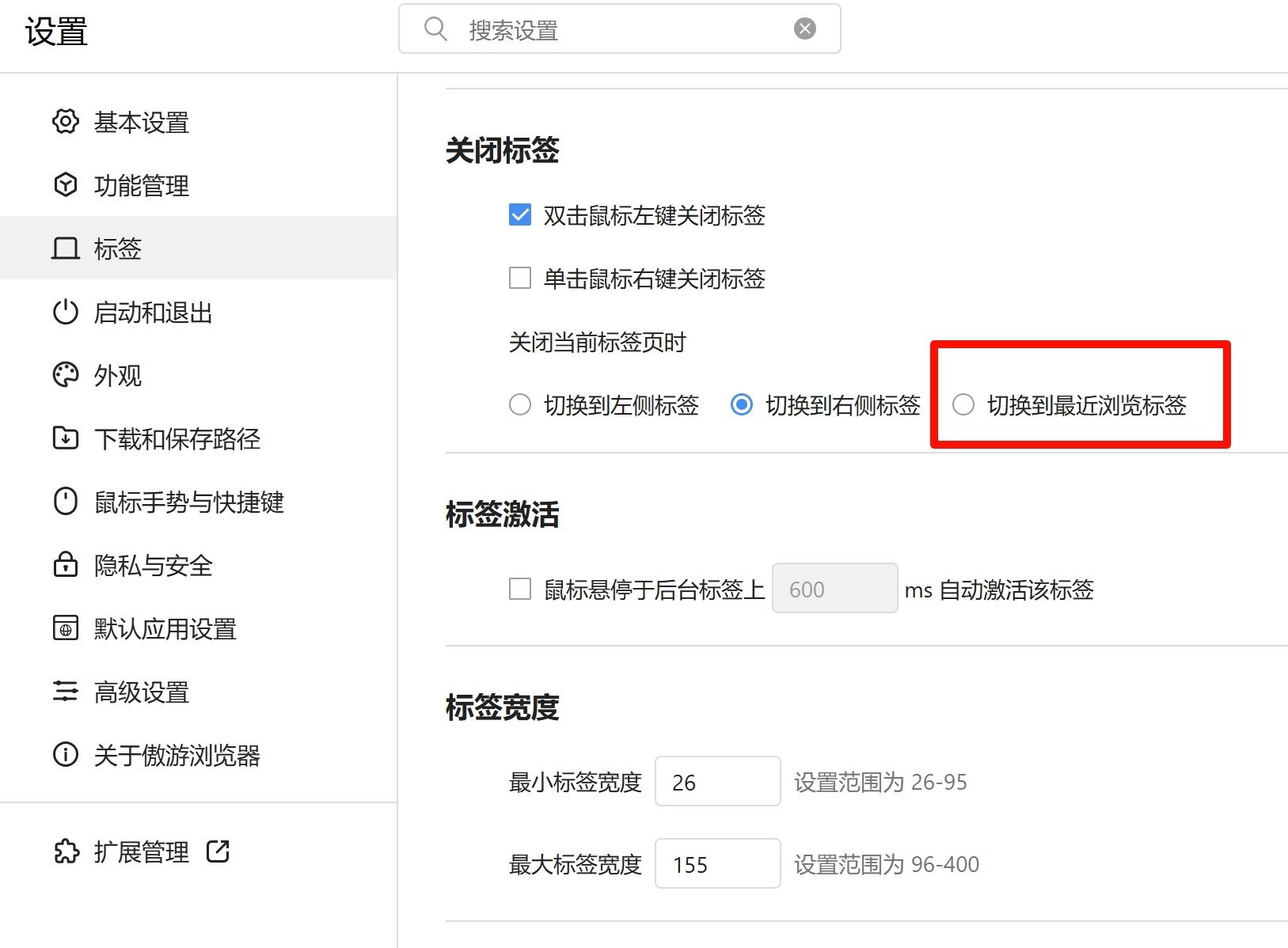Click the power icon for 启动和退出

66,312
